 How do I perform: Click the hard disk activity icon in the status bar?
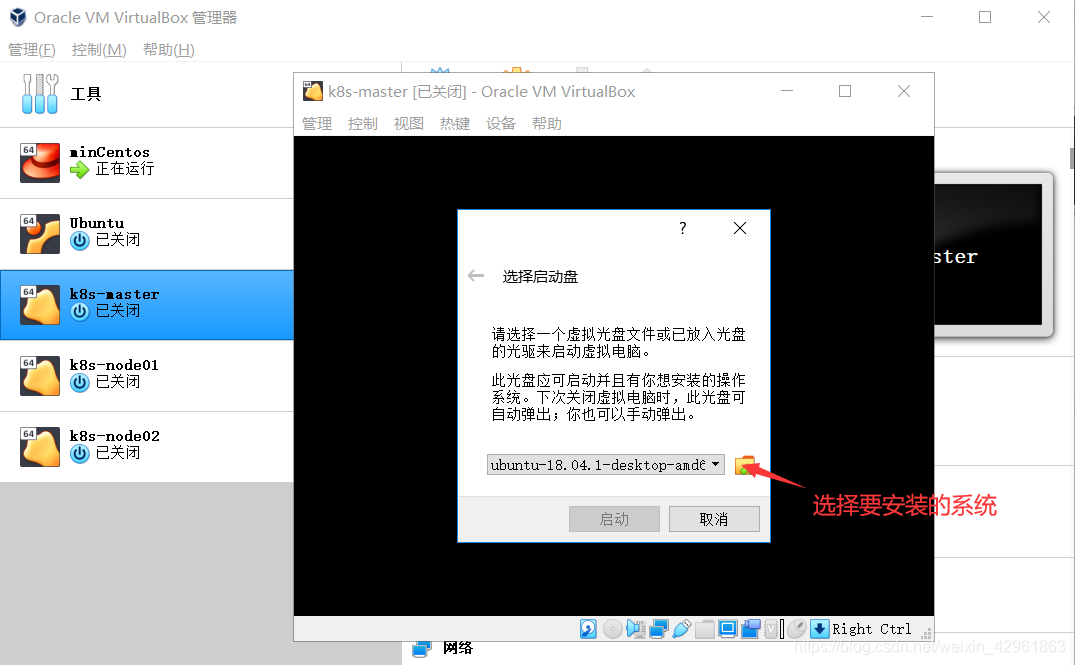click(588, 629)
